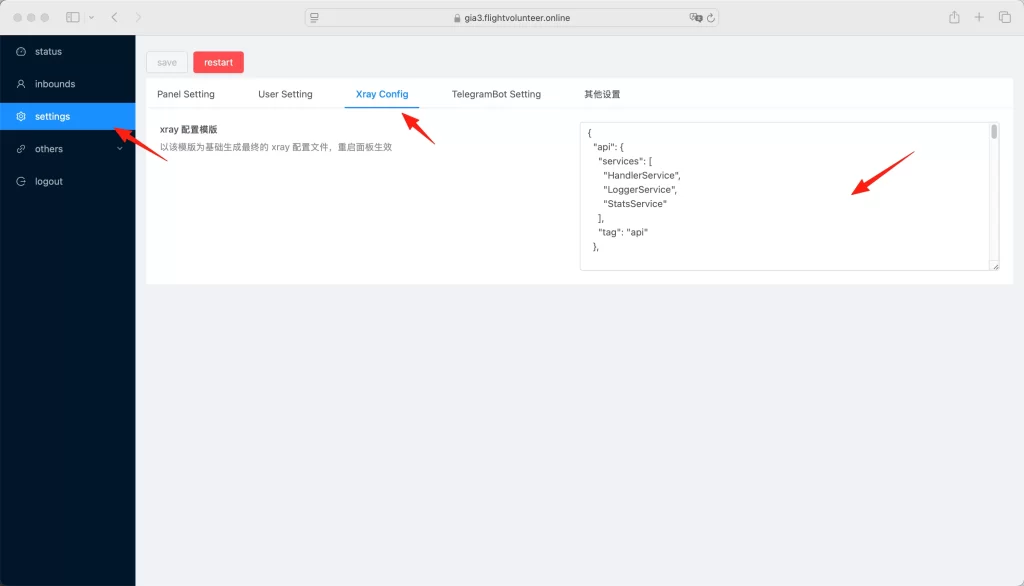
Task: Click the xray 配置模版 heading text
Action: click(x=189, y=130)
